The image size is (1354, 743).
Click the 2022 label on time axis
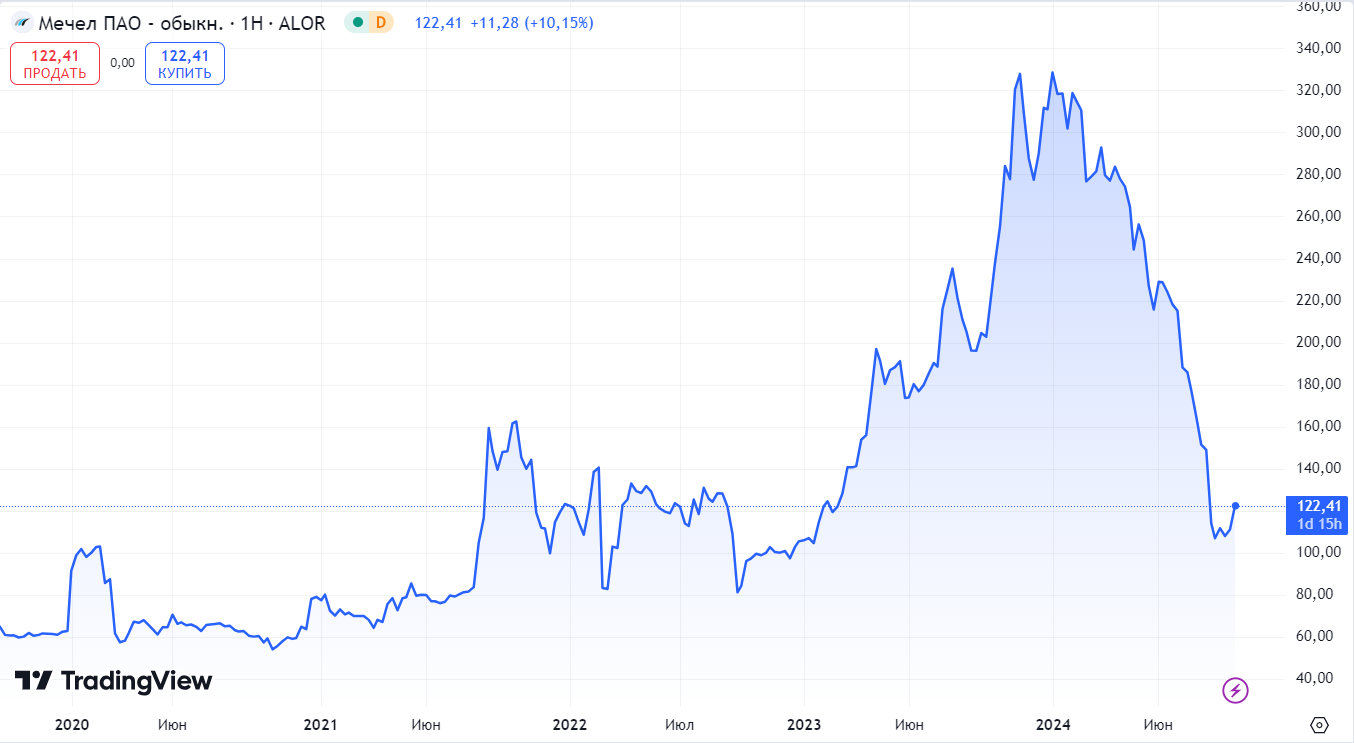pos(569,724)
